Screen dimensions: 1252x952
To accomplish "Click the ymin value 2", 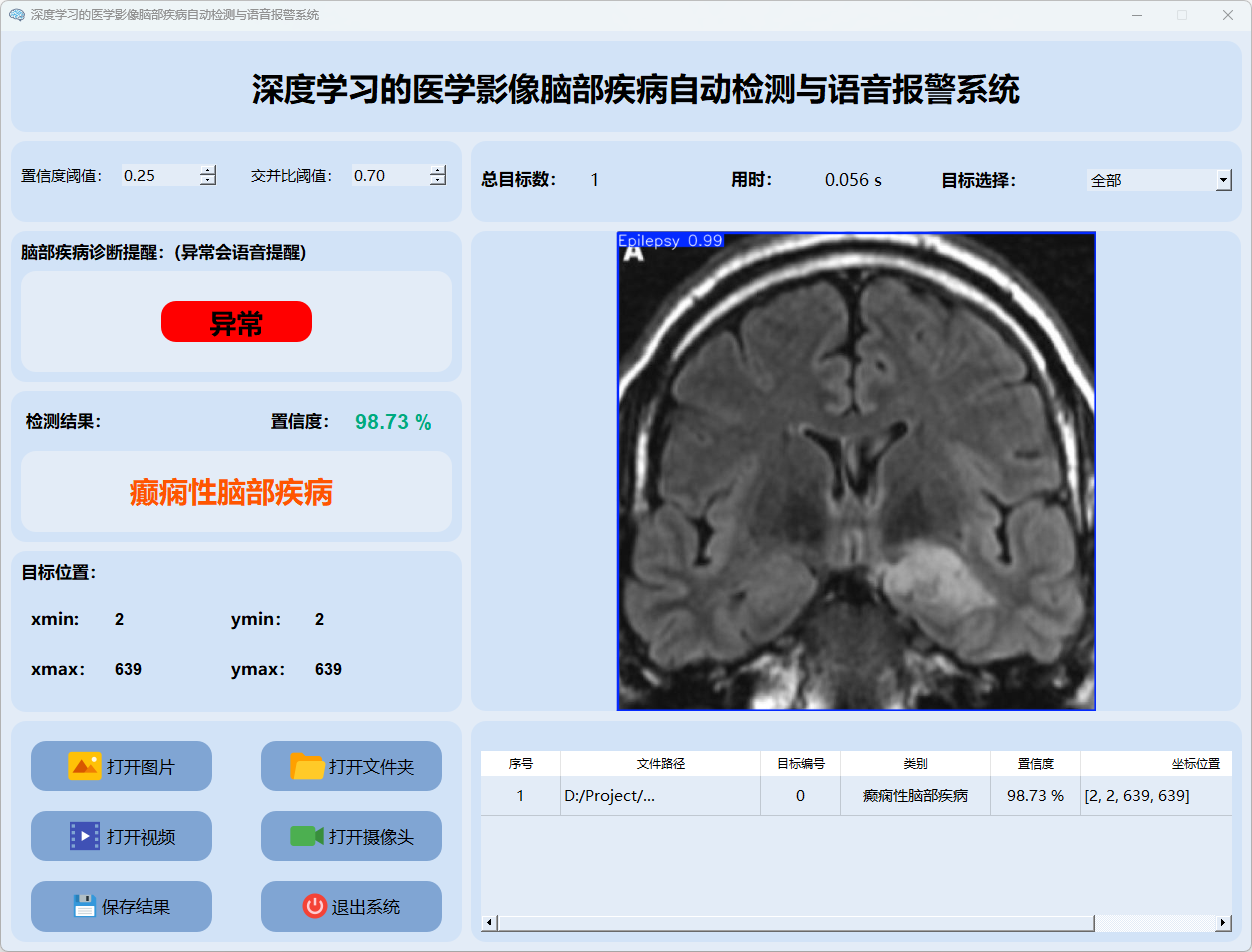I will [319, 619].
